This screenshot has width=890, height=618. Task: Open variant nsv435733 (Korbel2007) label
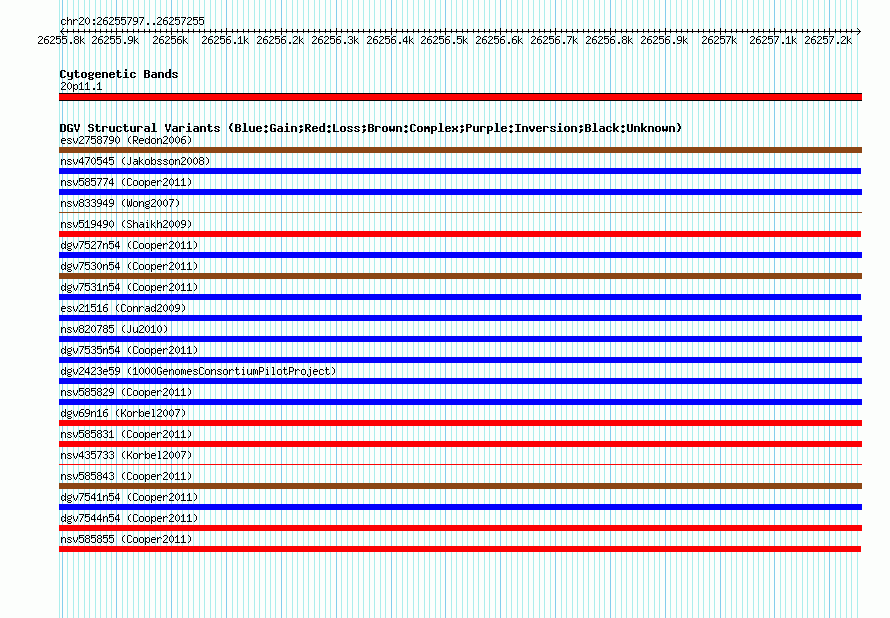click(126, 455)
